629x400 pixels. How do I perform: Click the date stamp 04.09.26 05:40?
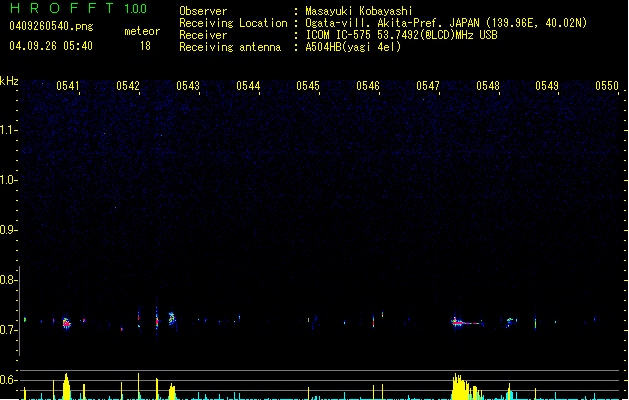coord(51,46)
